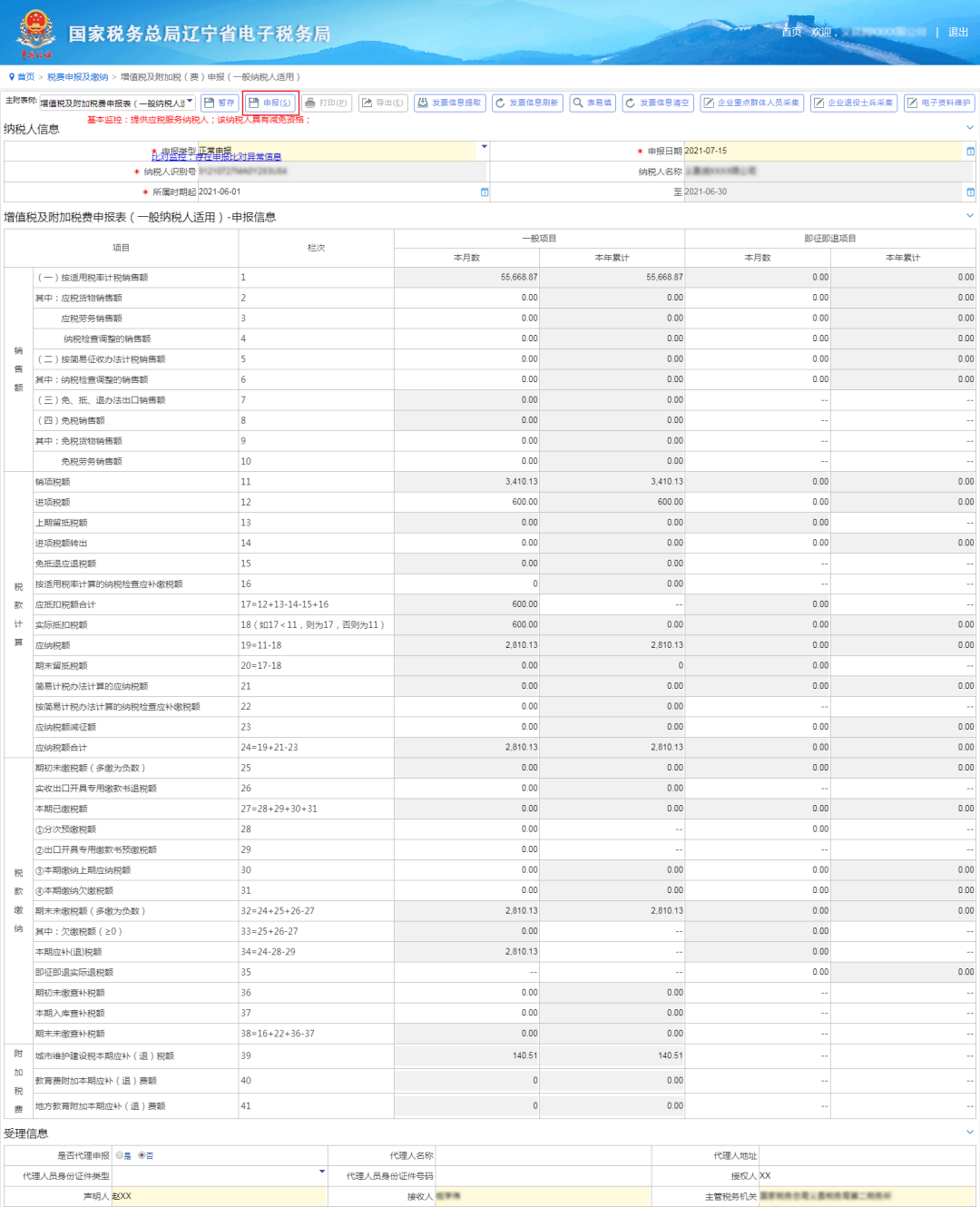The width and height of the screenshot is (980, 1207).
Task: Click row label 期末未缴税额（多缴为负数）
Action: 90,911
